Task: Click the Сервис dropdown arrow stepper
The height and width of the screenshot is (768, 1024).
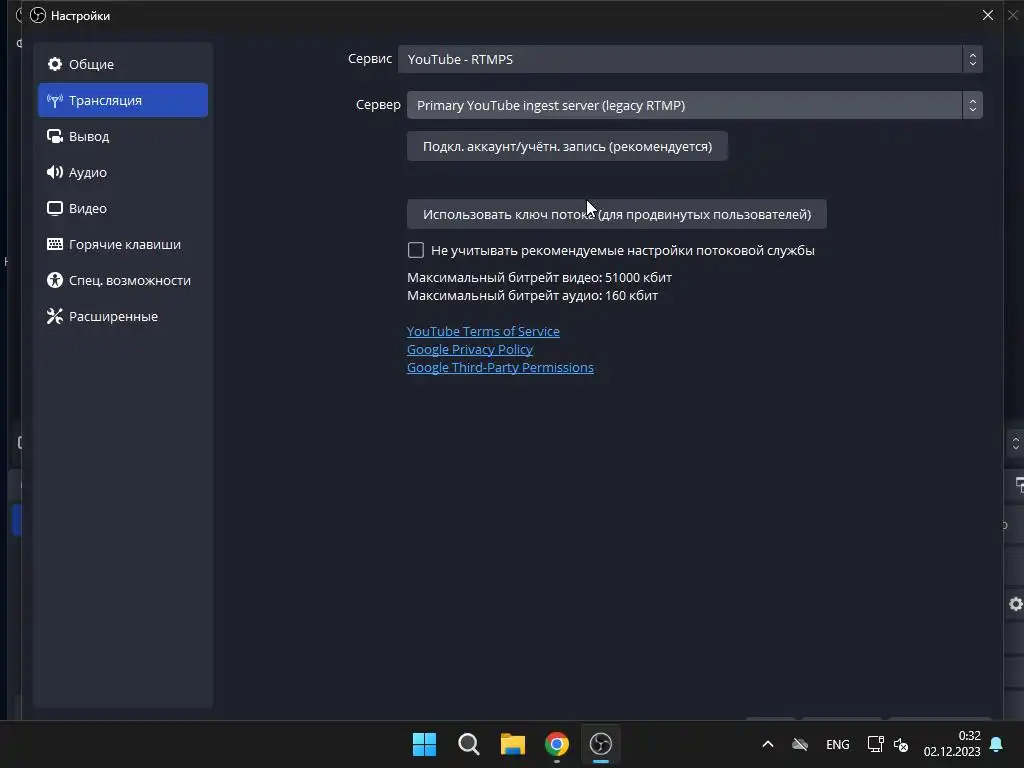Action: (972, 59)
